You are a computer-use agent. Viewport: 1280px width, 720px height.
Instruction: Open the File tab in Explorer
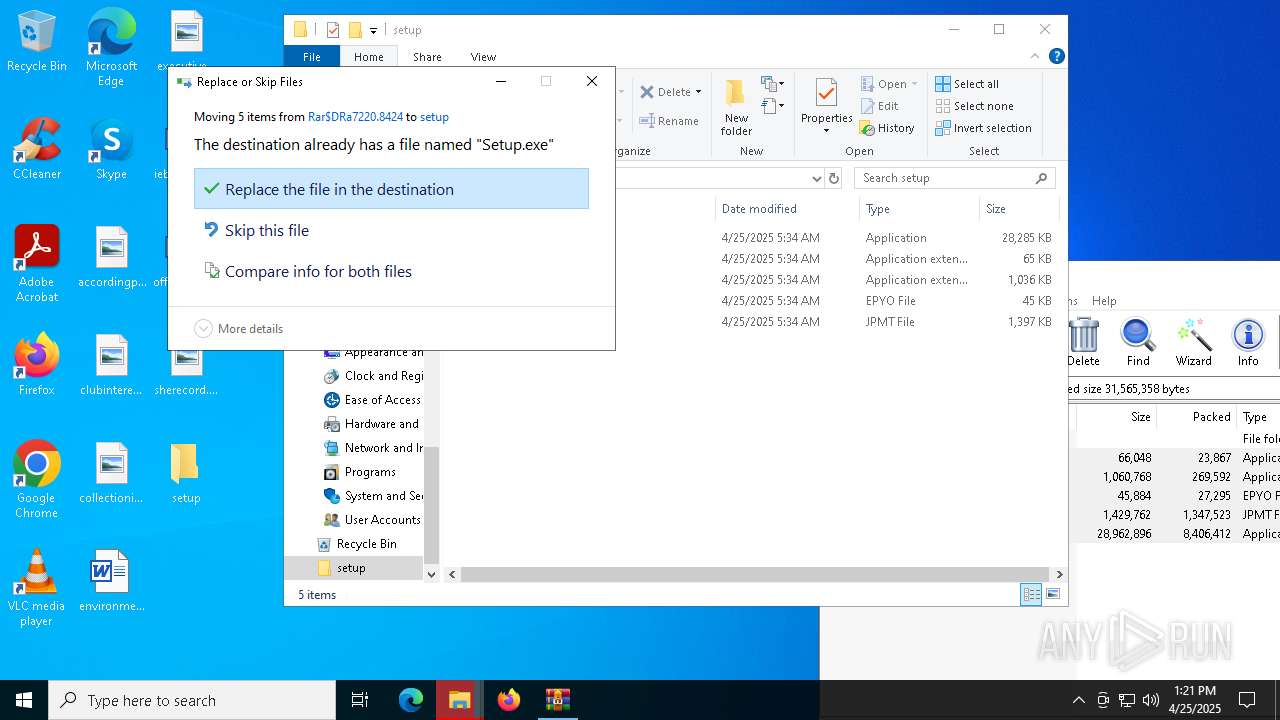312,57
